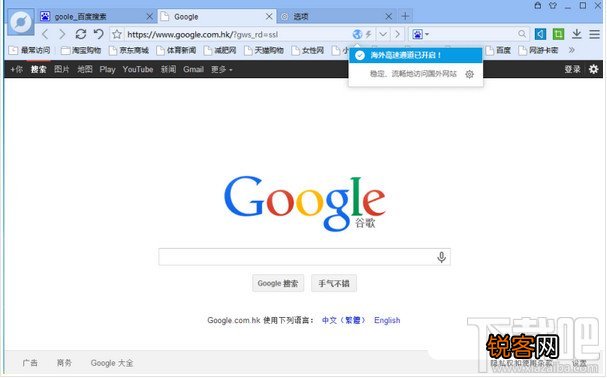Click the address bar URL field
Image resolution: width=607 pixels, height=378 pixels.
[237, 34]
